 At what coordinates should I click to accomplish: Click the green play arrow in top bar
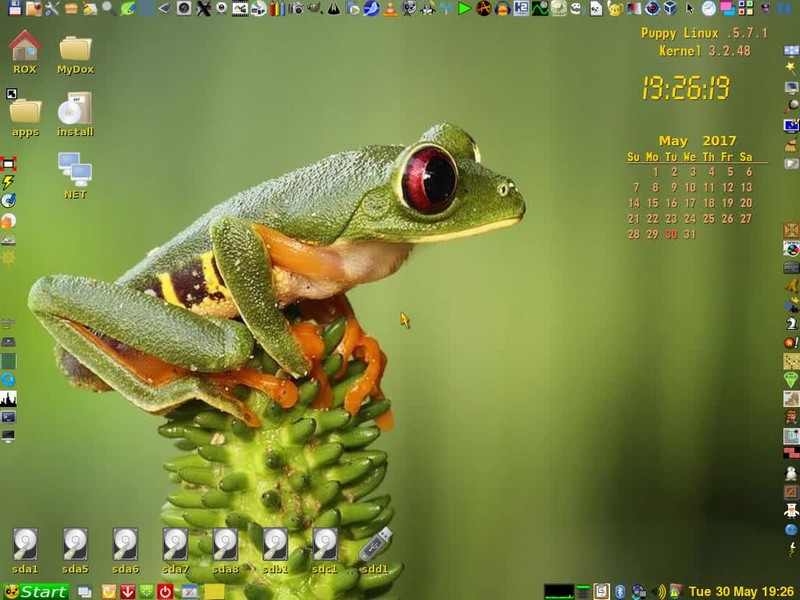click(x=465, y=9)
